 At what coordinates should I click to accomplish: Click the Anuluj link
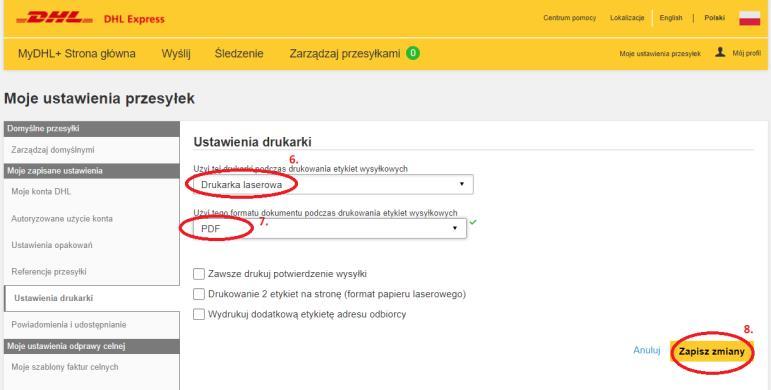point(647,350)
